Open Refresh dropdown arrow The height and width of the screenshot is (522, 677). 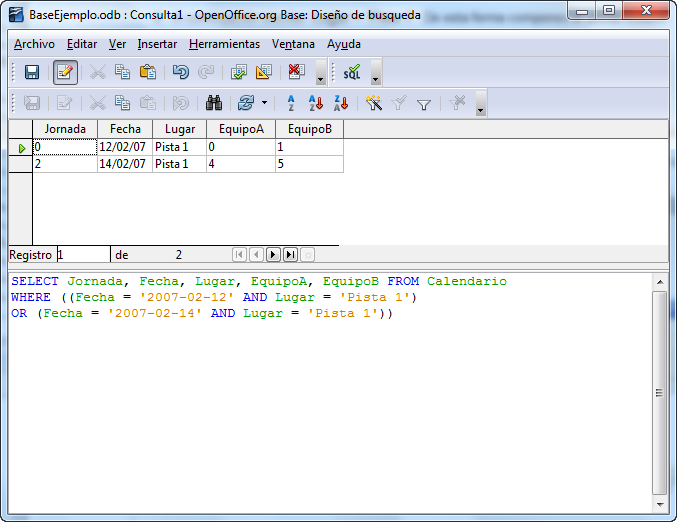[264, 103]
